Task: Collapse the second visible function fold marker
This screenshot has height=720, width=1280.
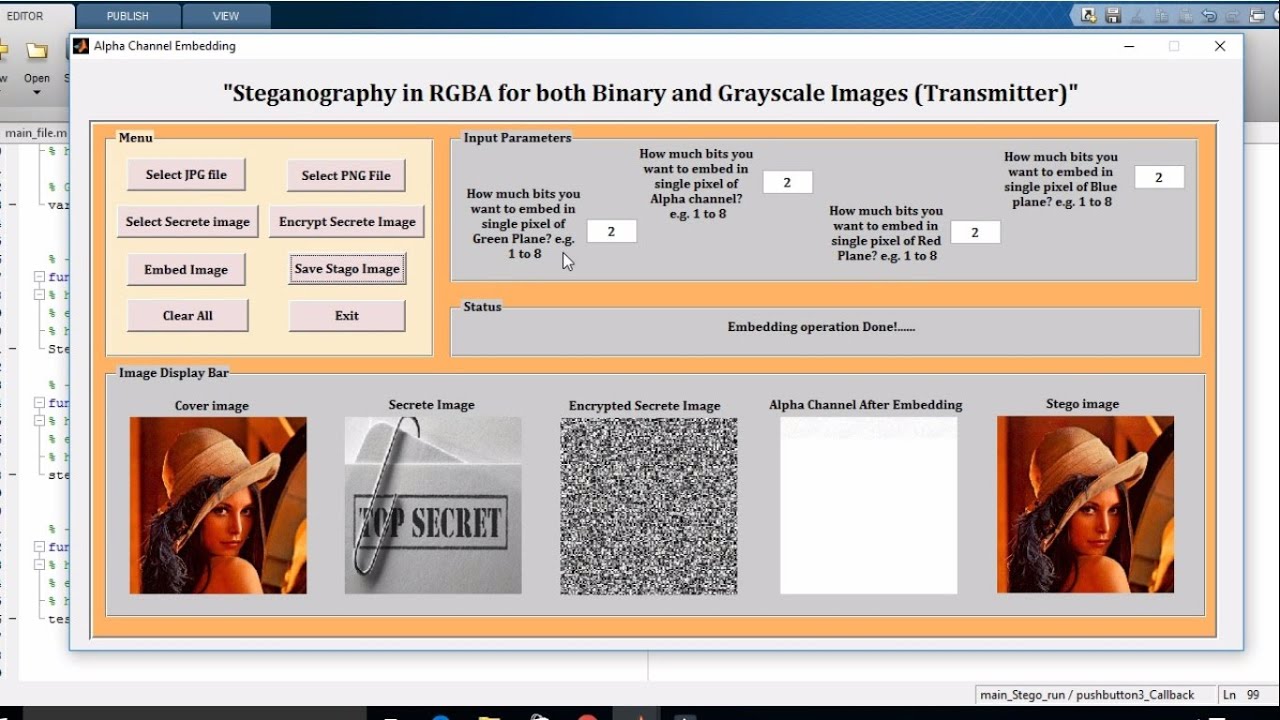Action: pyautogui.click(x=39, y=403)
